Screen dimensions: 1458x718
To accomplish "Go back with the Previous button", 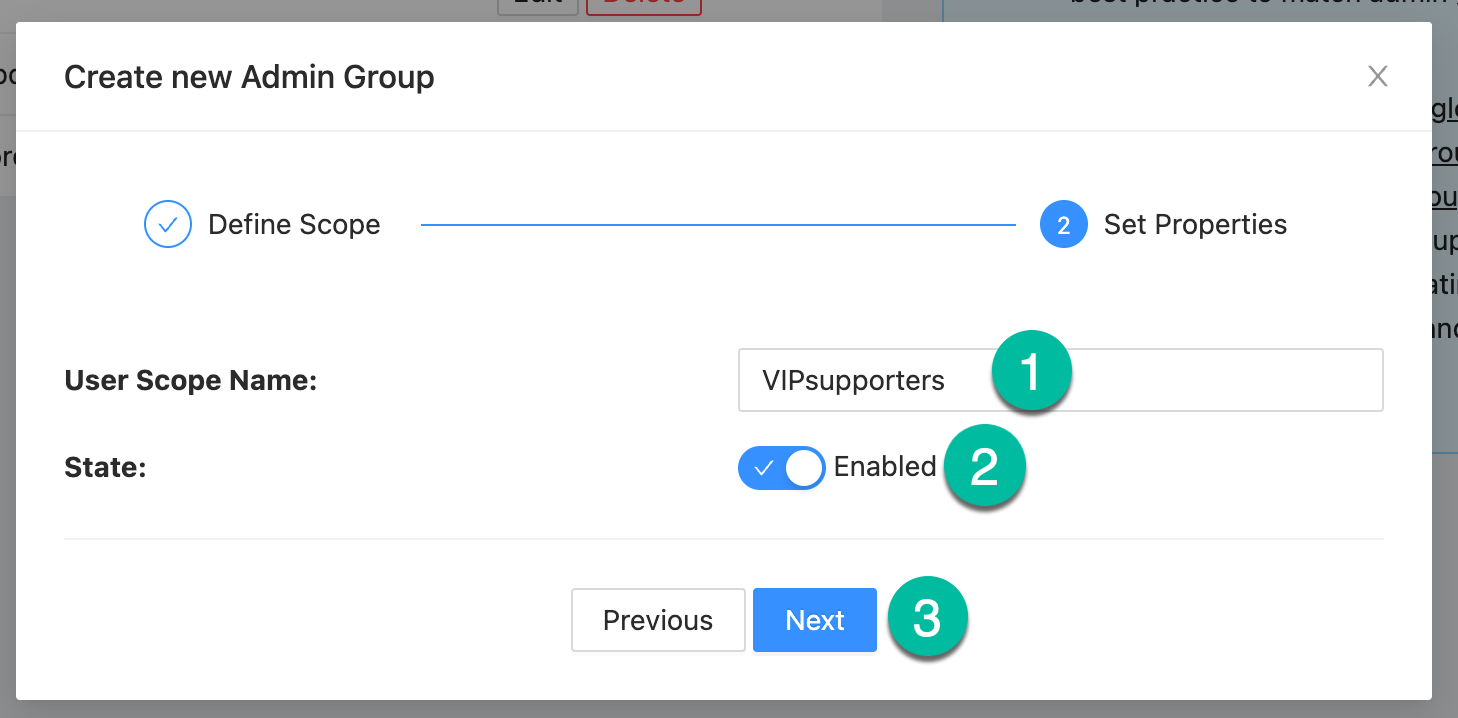I will 658,620.
